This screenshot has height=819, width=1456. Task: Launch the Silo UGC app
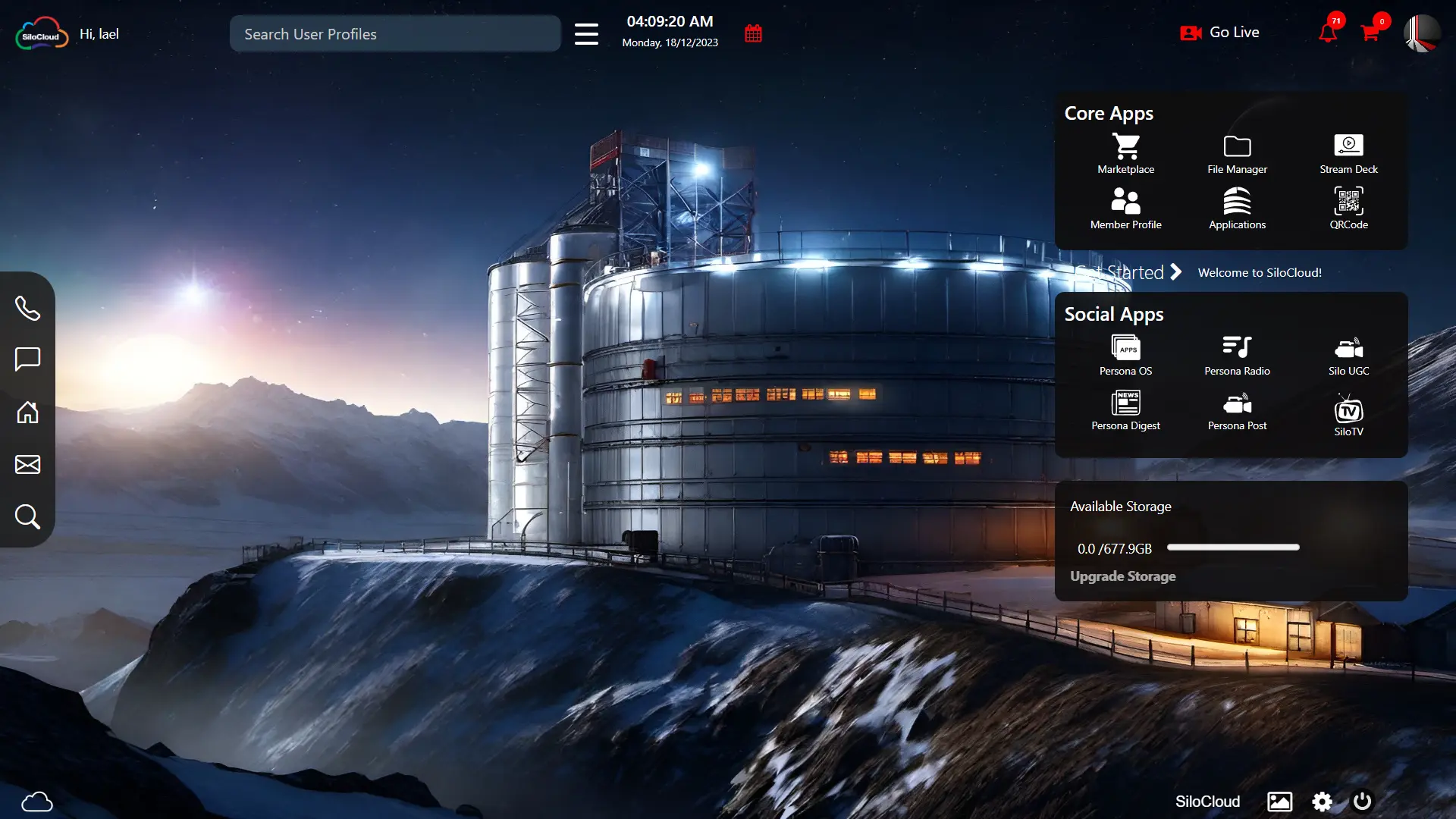point(1348,351)
